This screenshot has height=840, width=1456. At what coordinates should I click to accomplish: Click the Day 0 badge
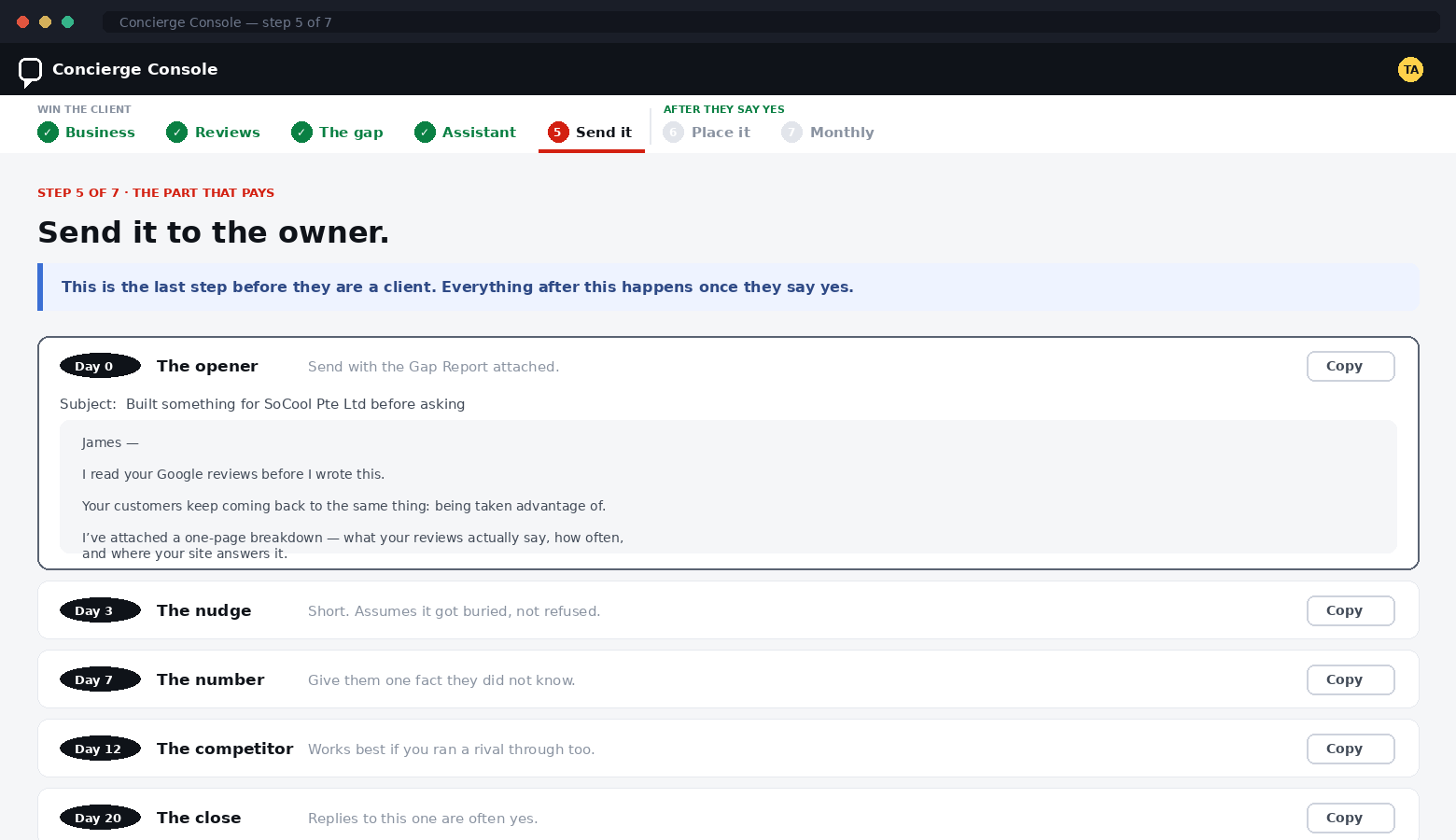[100, 366]
